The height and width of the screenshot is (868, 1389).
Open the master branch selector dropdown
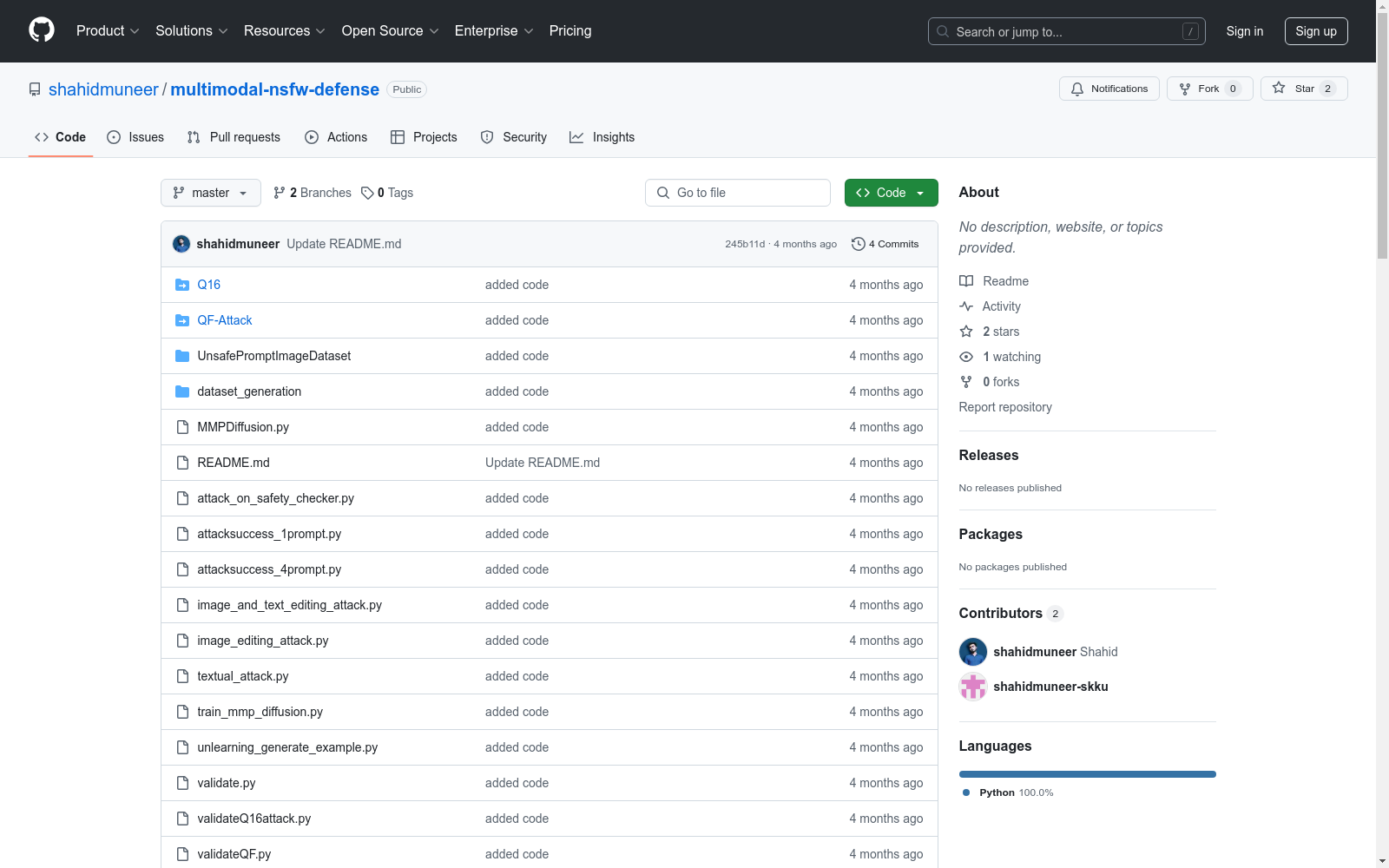[211, 193]
